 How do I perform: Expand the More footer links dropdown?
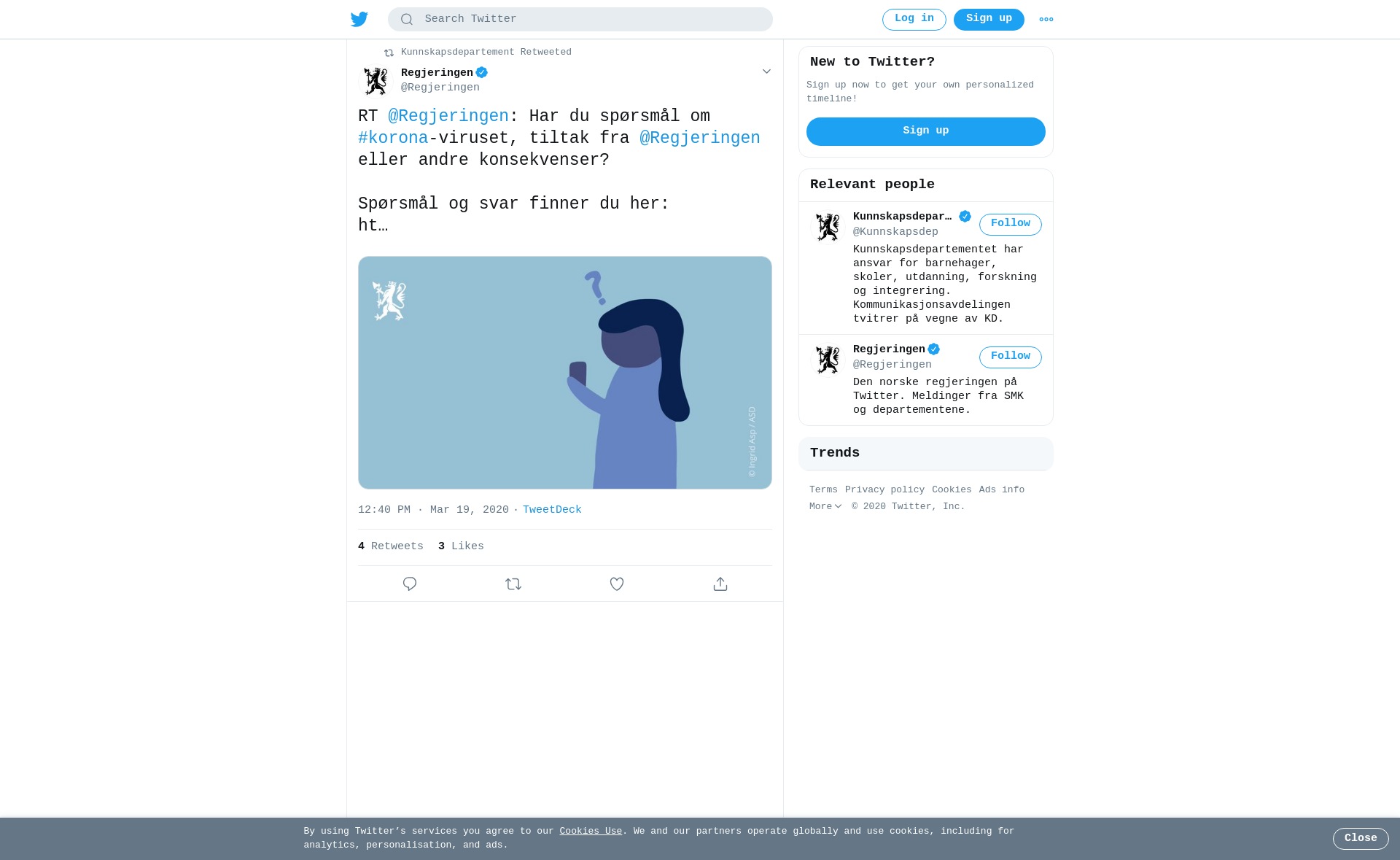[825, 506]
